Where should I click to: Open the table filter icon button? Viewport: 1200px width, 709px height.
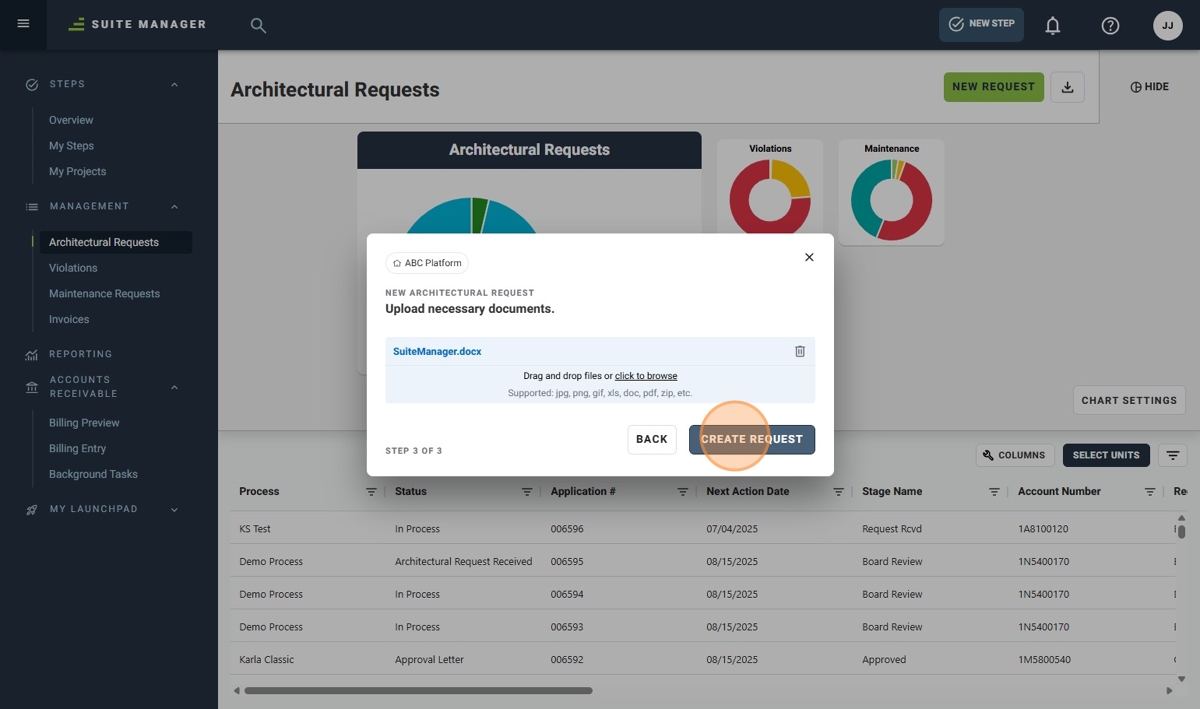point(1172,455)
